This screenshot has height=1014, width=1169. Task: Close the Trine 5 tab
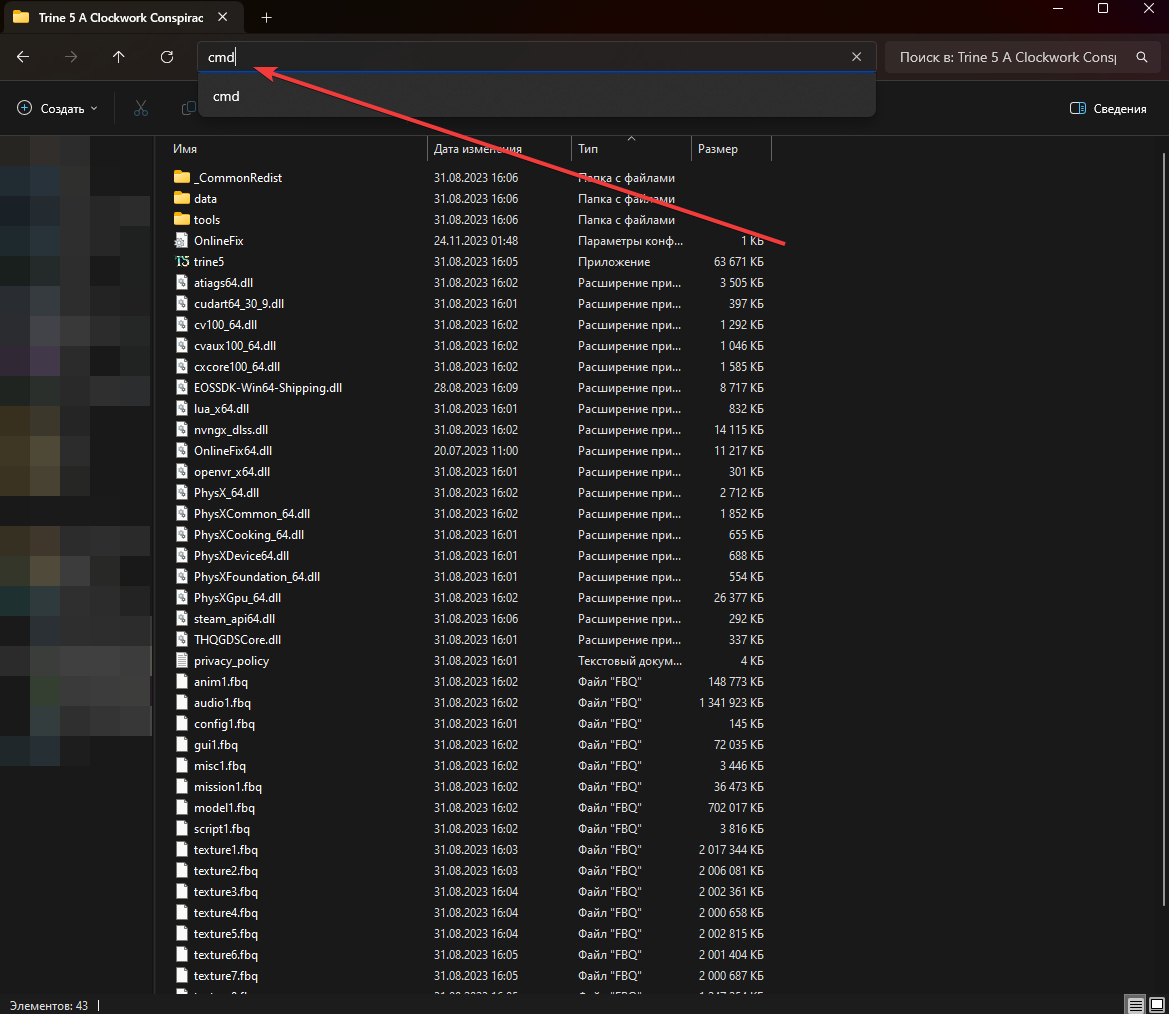coord(223,16)
